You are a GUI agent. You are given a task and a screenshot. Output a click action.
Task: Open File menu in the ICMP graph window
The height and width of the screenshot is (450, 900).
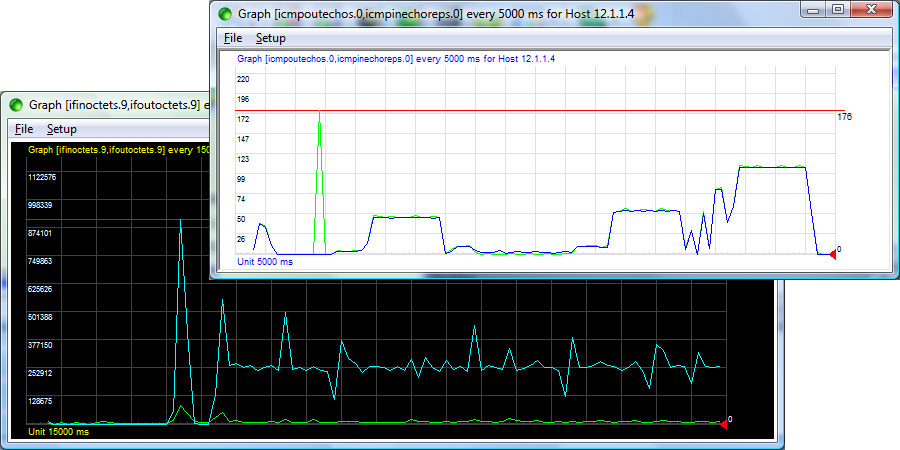pos(233,38)
